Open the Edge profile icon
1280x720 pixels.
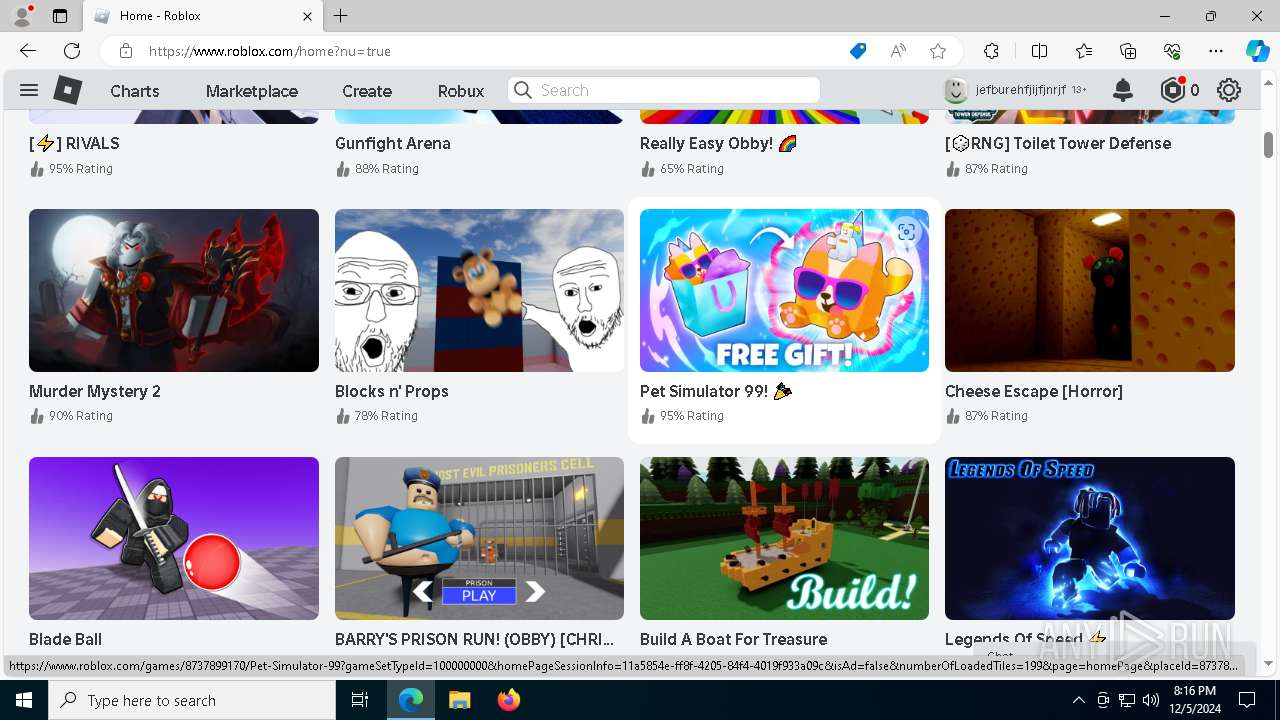[22, 16]
